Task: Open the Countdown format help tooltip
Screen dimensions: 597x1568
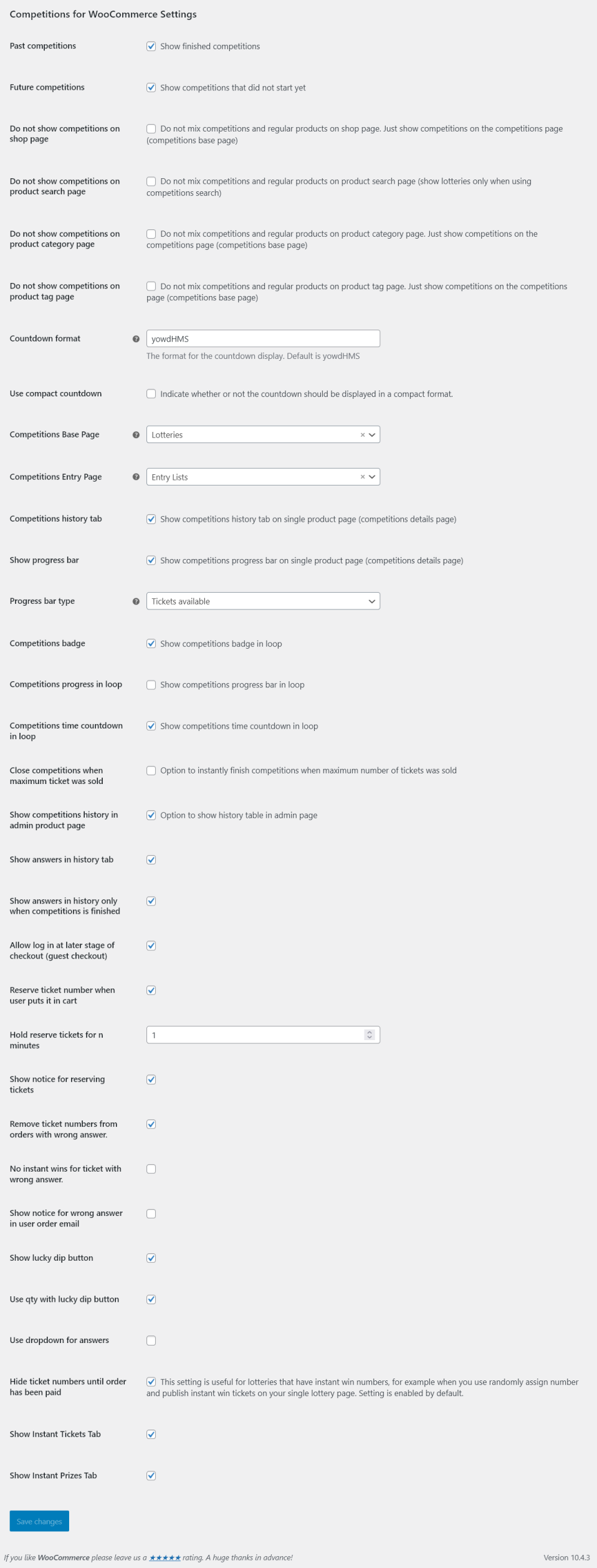Action: [136, 338]
